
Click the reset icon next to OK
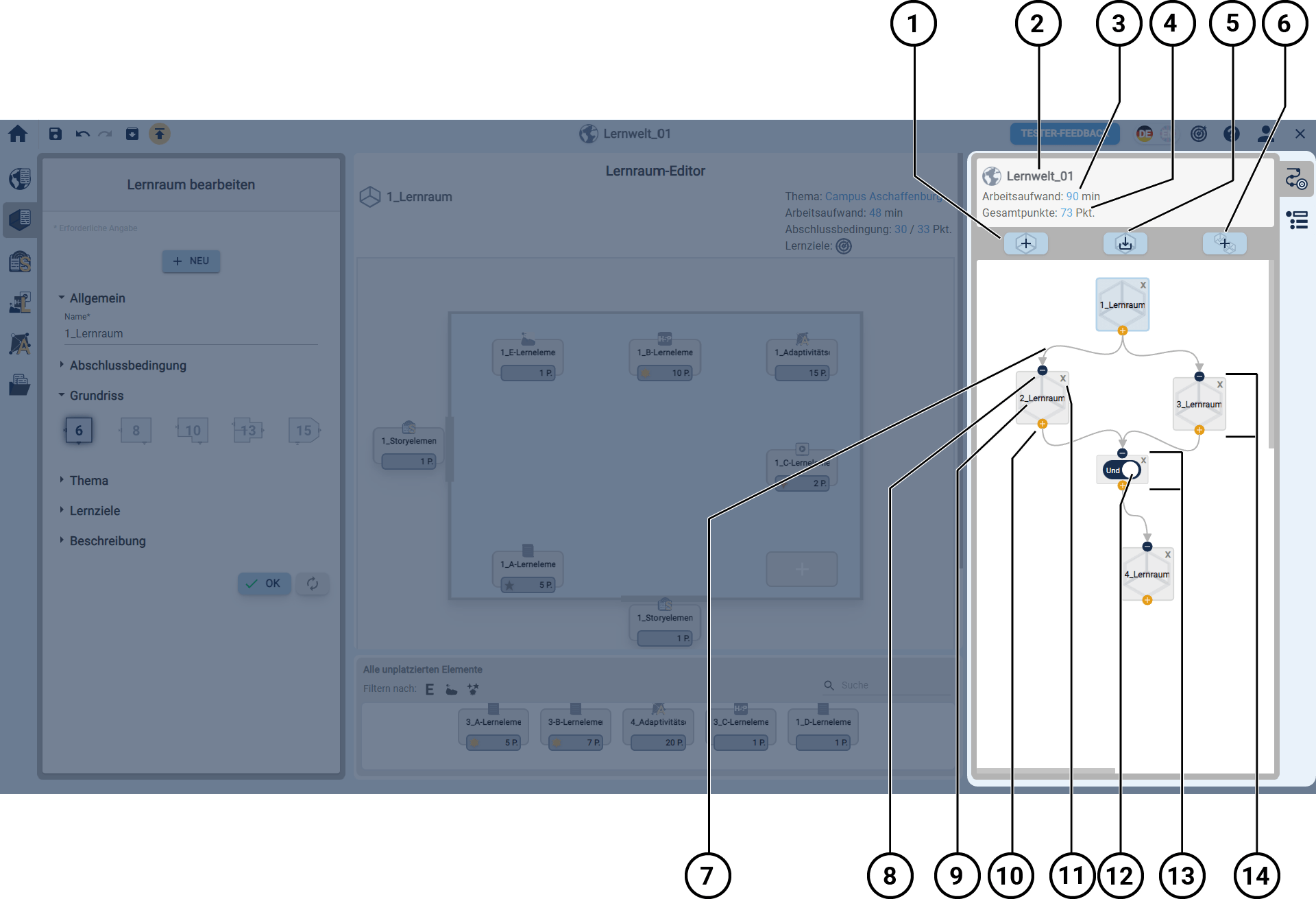coord(313,584)
